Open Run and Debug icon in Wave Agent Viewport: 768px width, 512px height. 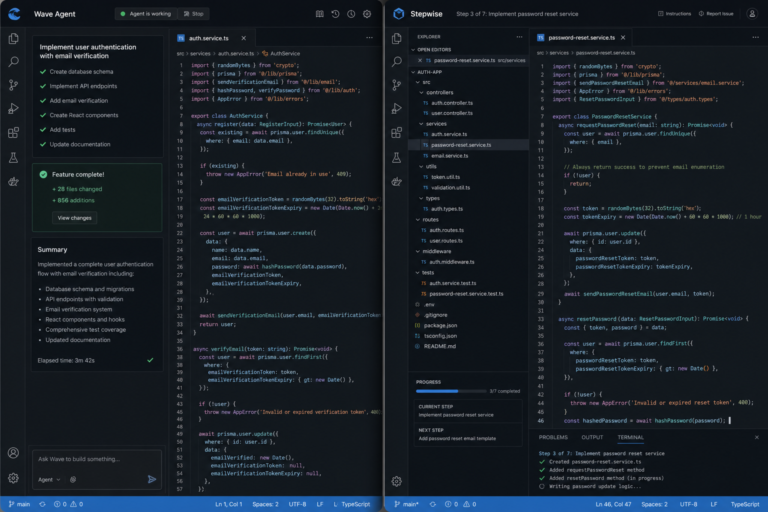coord(14,109)
